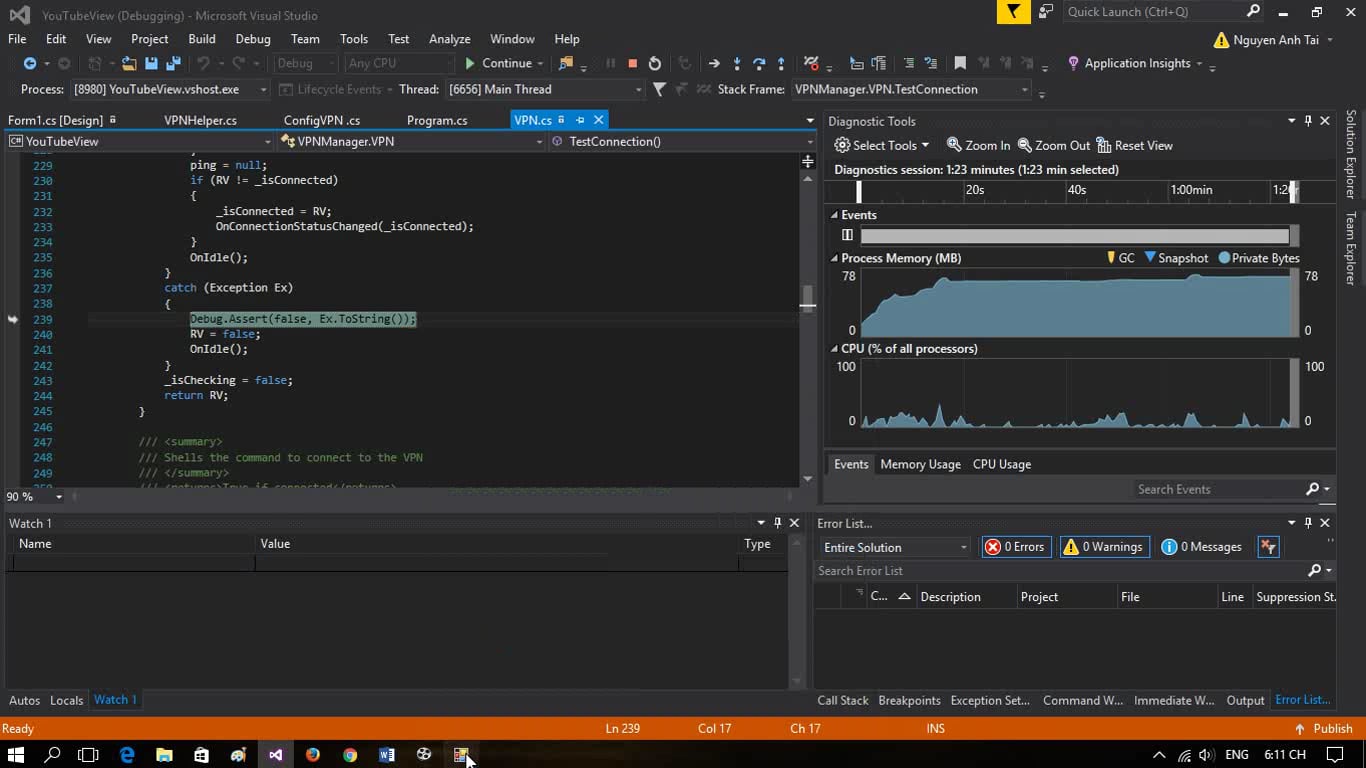Open the Thread dropdown for Main Thread
The image size is (1366, 768).
click(x=638, y=89)
